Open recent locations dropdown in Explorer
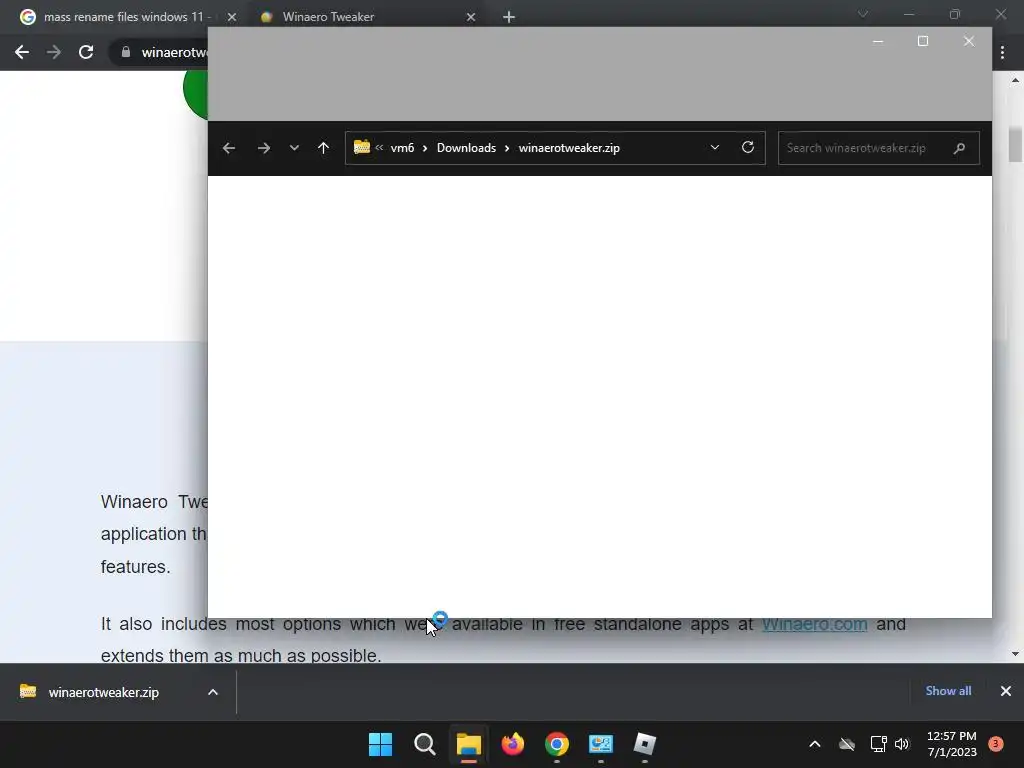Screen dimensions: 1024x768 (294, 148)
